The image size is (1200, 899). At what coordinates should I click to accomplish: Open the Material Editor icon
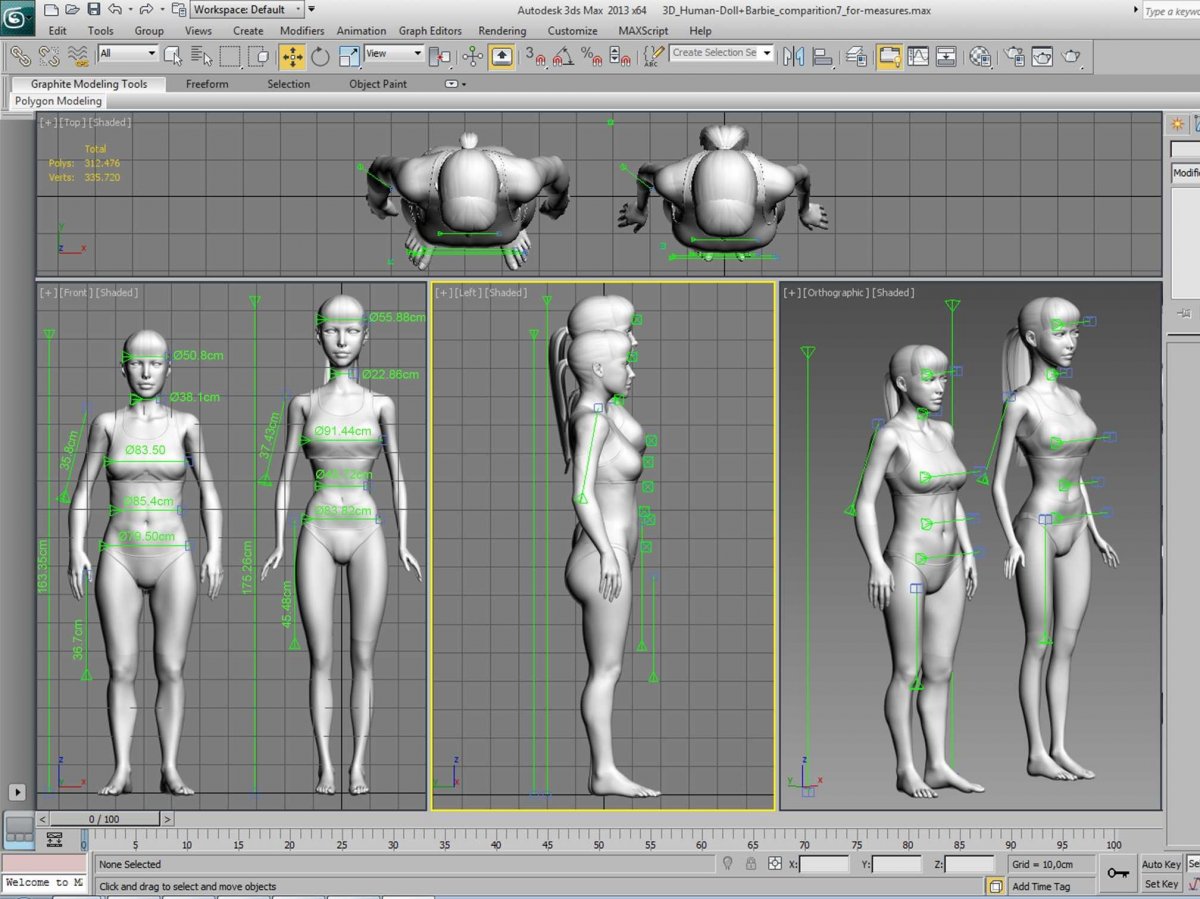tap(981, 56)
